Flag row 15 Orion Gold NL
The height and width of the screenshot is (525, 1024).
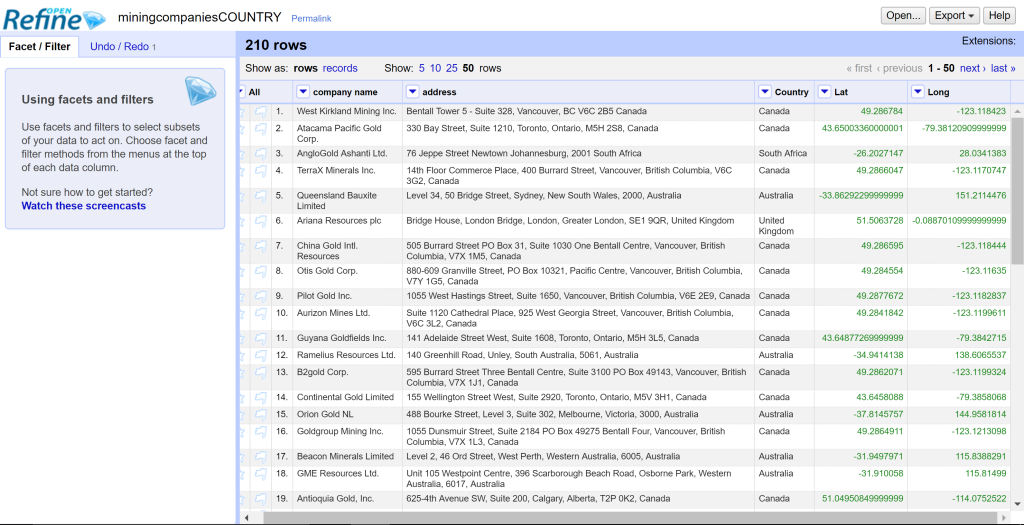pos(261,415)
